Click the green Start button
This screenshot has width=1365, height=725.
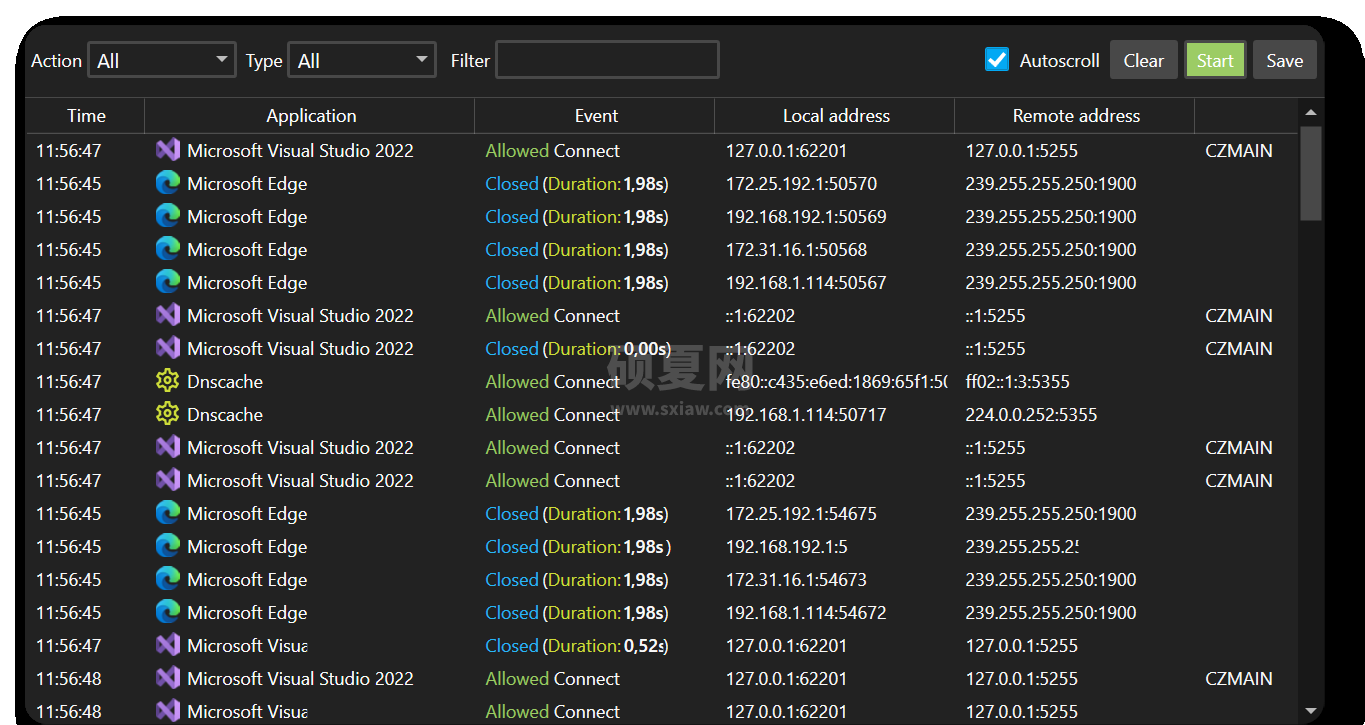pos(1215,60)
